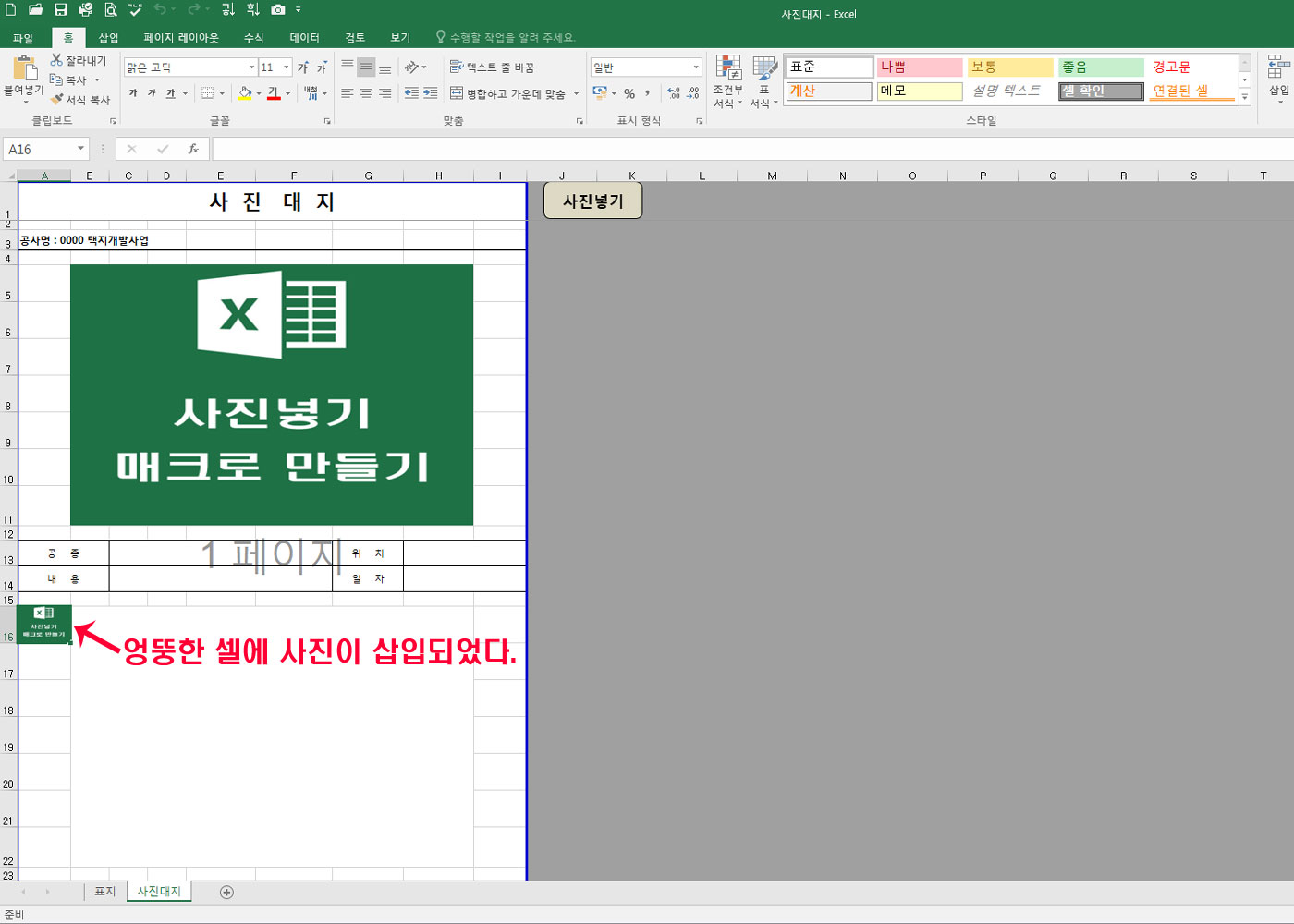Toggle wrap text (텍스트 줄 바꿈)

492,67
